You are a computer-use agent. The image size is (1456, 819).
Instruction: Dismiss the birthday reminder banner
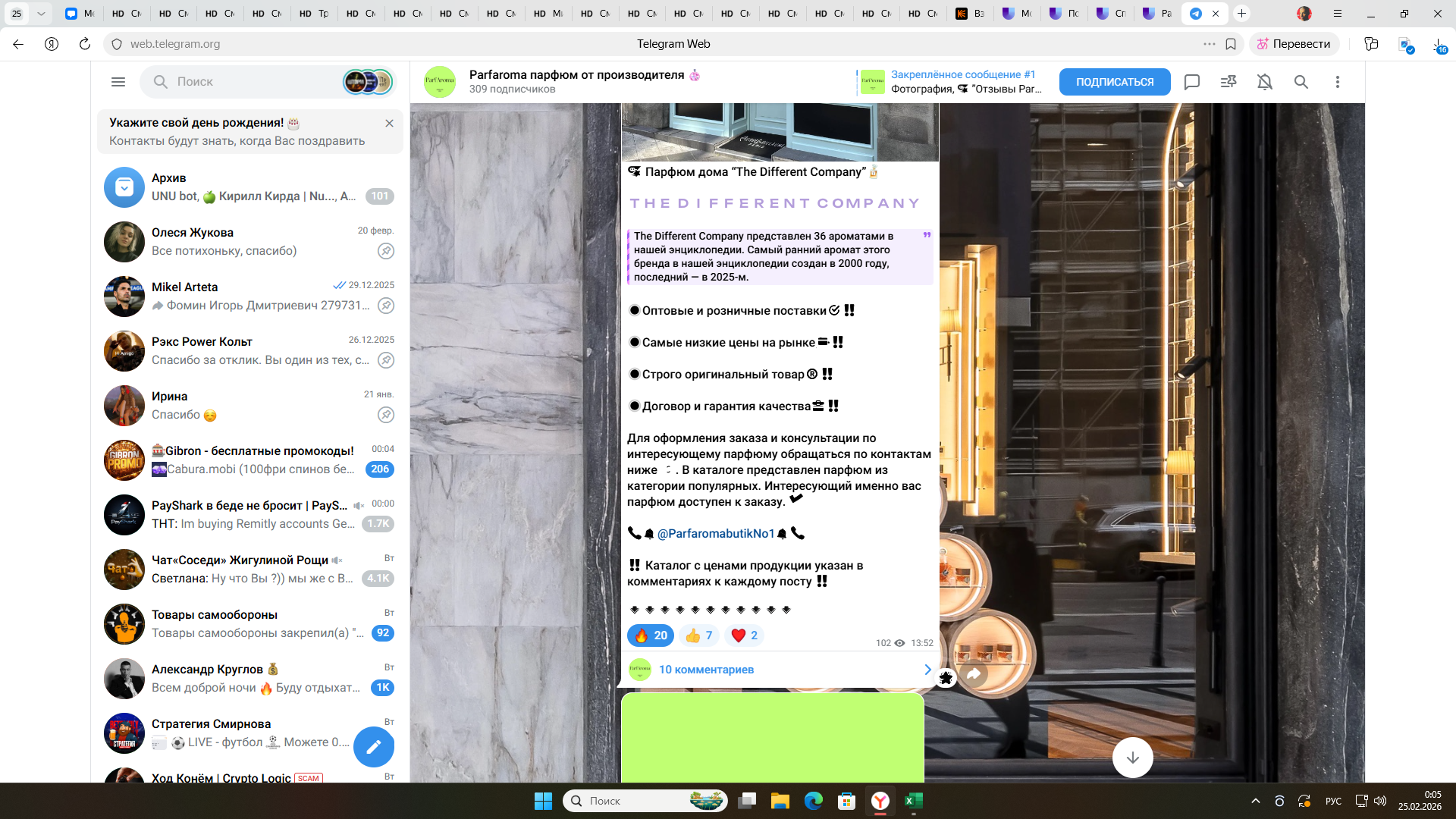[x=389, y=123]
